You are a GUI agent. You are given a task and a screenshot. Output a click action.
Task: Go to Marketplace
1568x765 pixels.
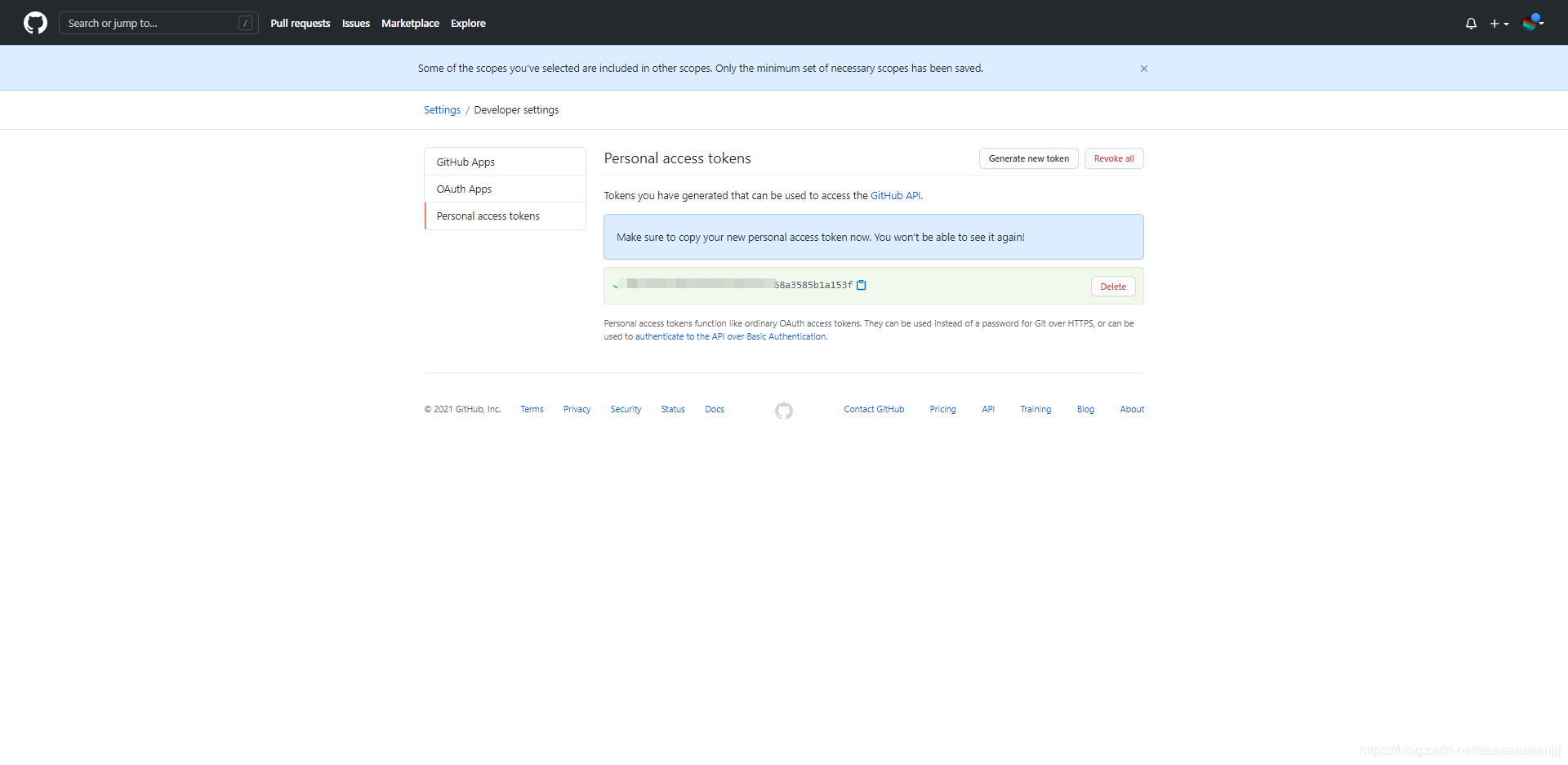(x=410, y=23)
